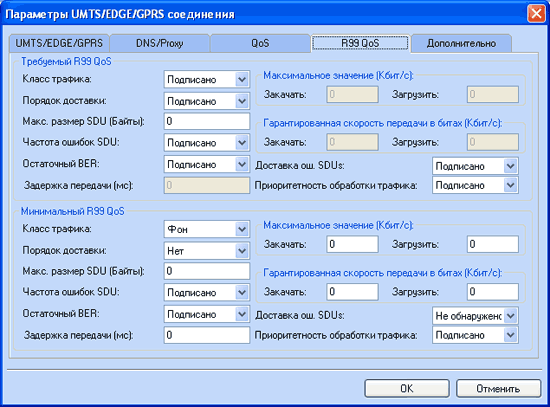
Task: Click the Отменить button
Action: click(x=498, y=388)
